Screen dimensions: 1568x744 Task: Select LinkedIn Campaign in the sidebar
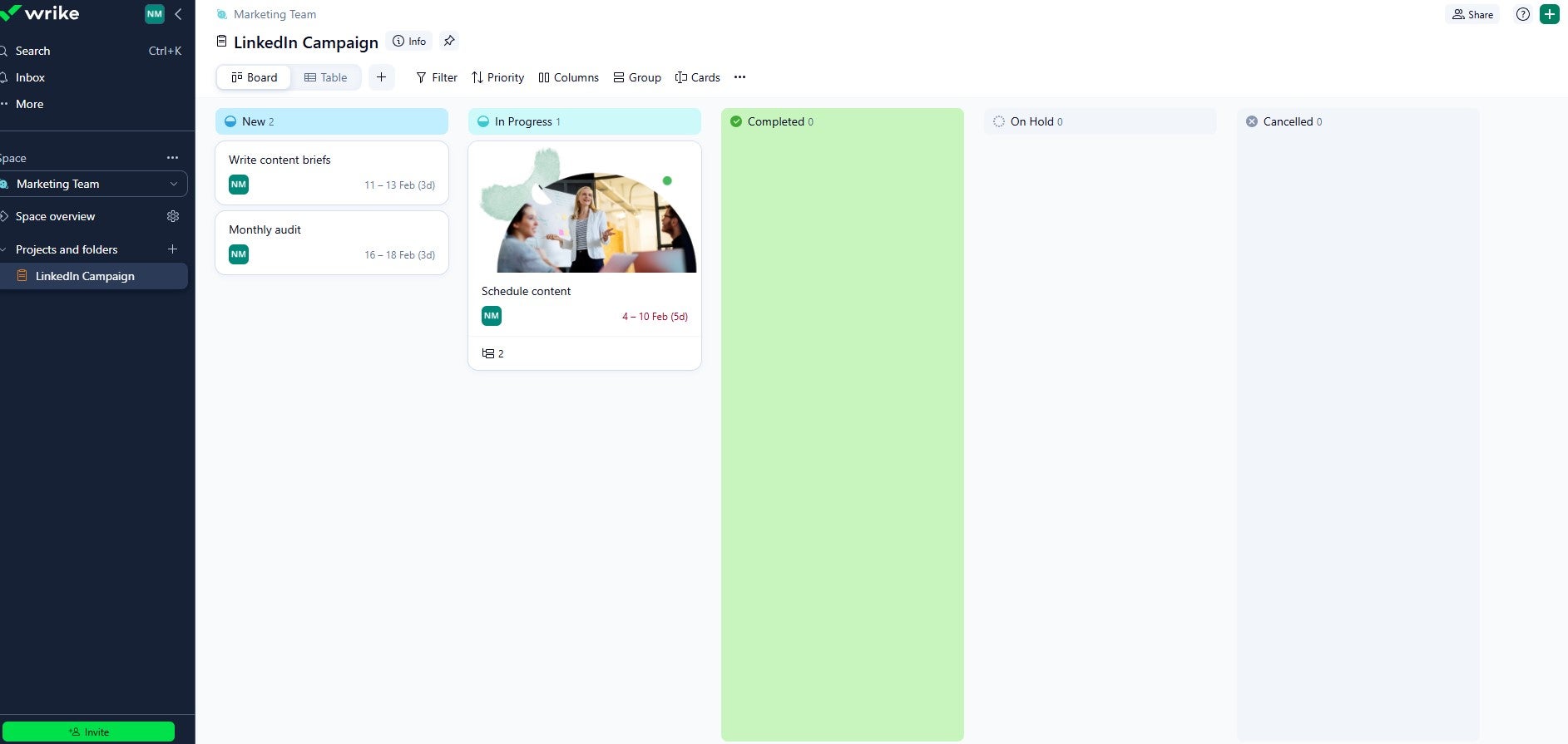(x=85, y=276)
